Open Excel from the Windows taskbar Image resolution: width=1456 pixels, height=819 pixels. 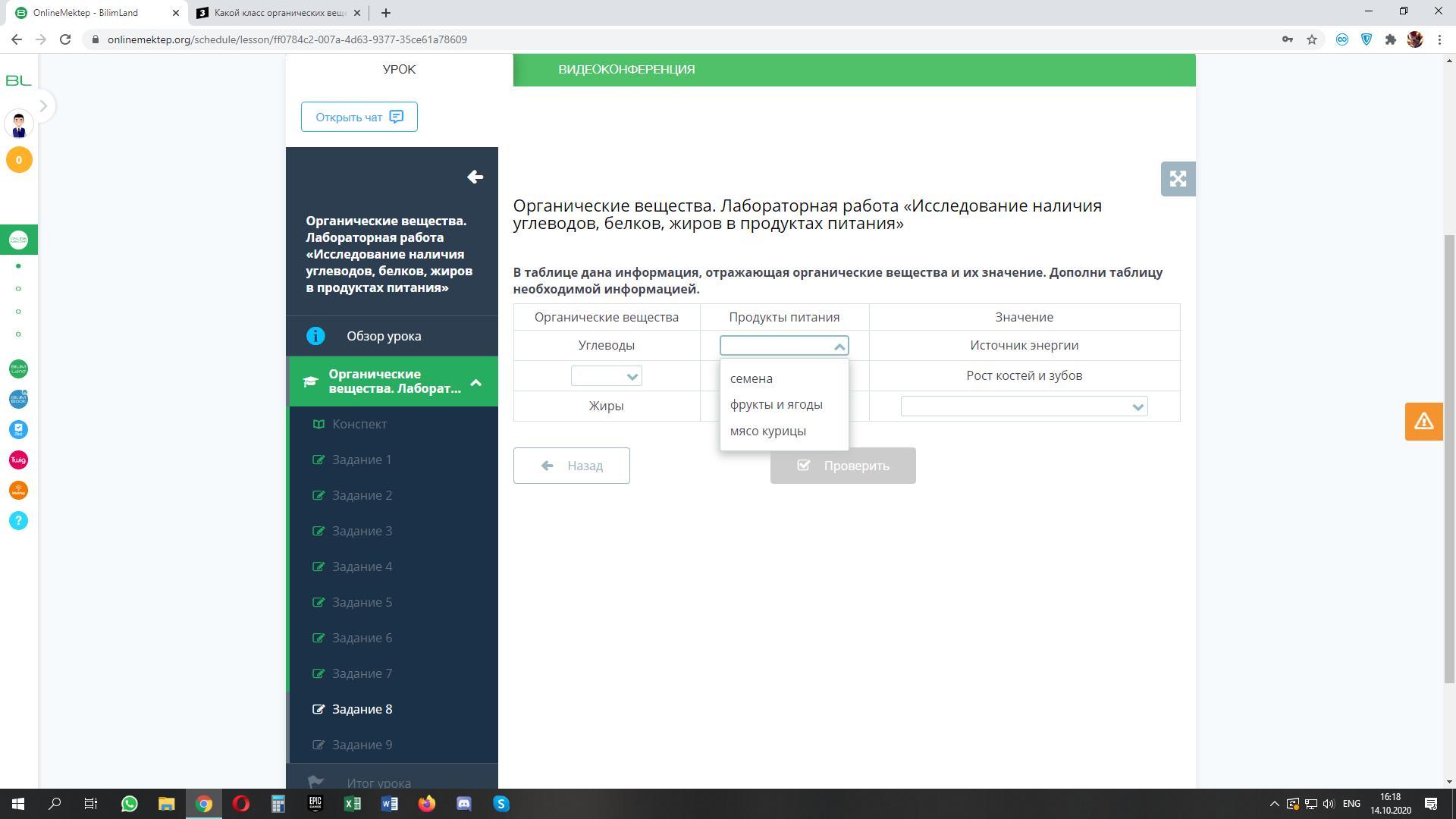(353, 804)
